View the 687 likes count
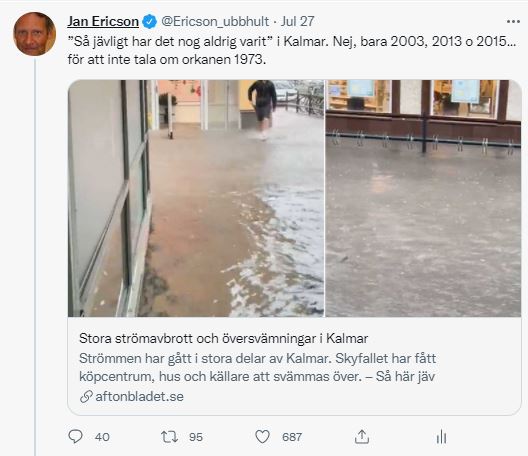Screen dimensions: 528x456 pyautogui.click(x=292, y=437)
